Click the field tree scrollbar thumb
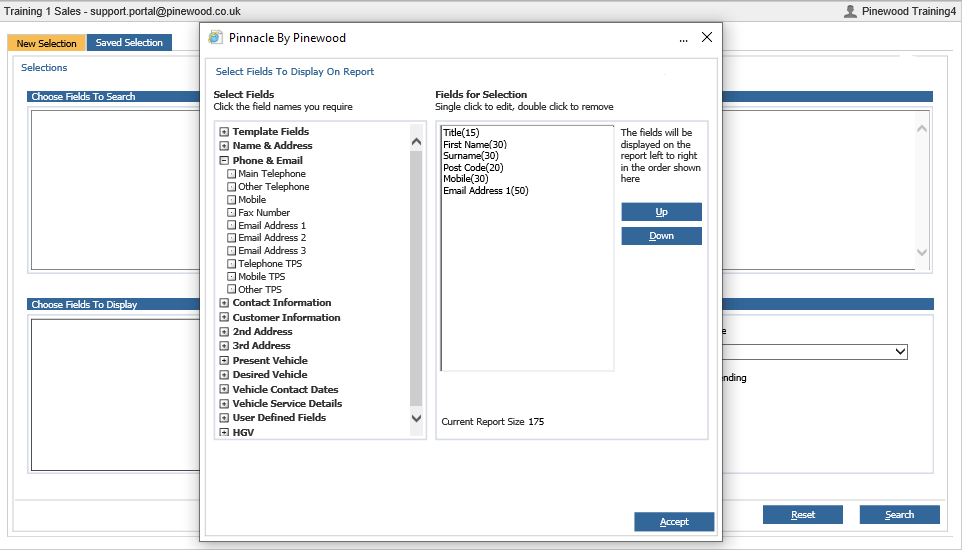962x550 pixels. [x=416, y=279]
